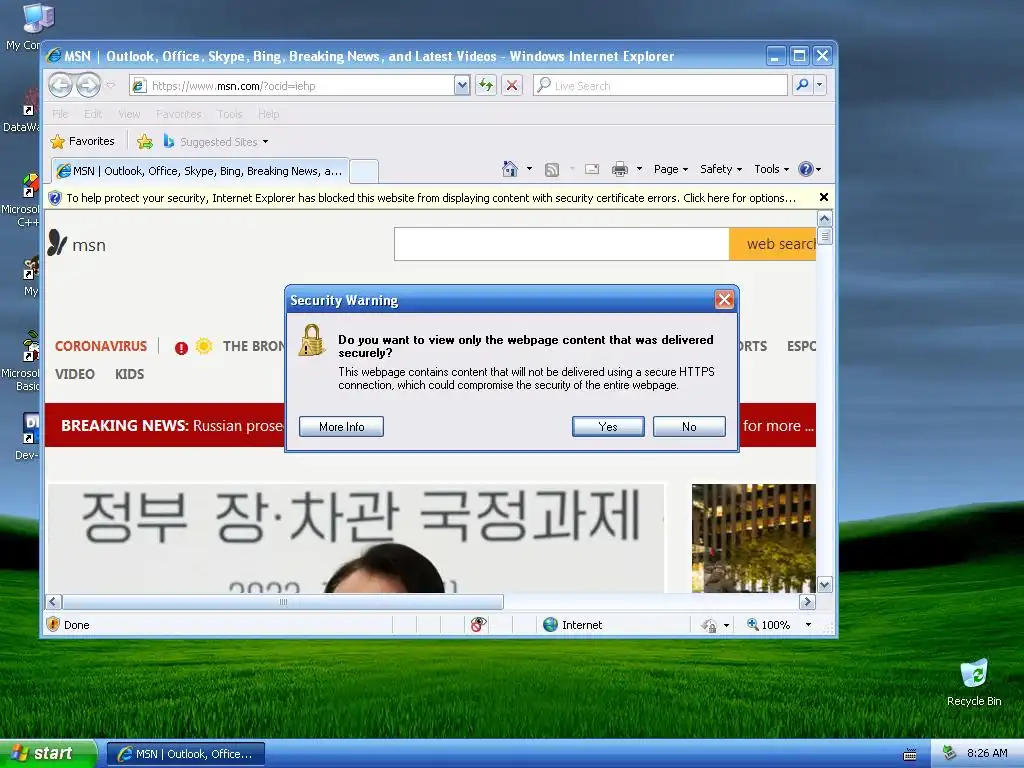Click the sun weather icon
The height and width of the screenshot is (768, 1024).
pos(204,345)
